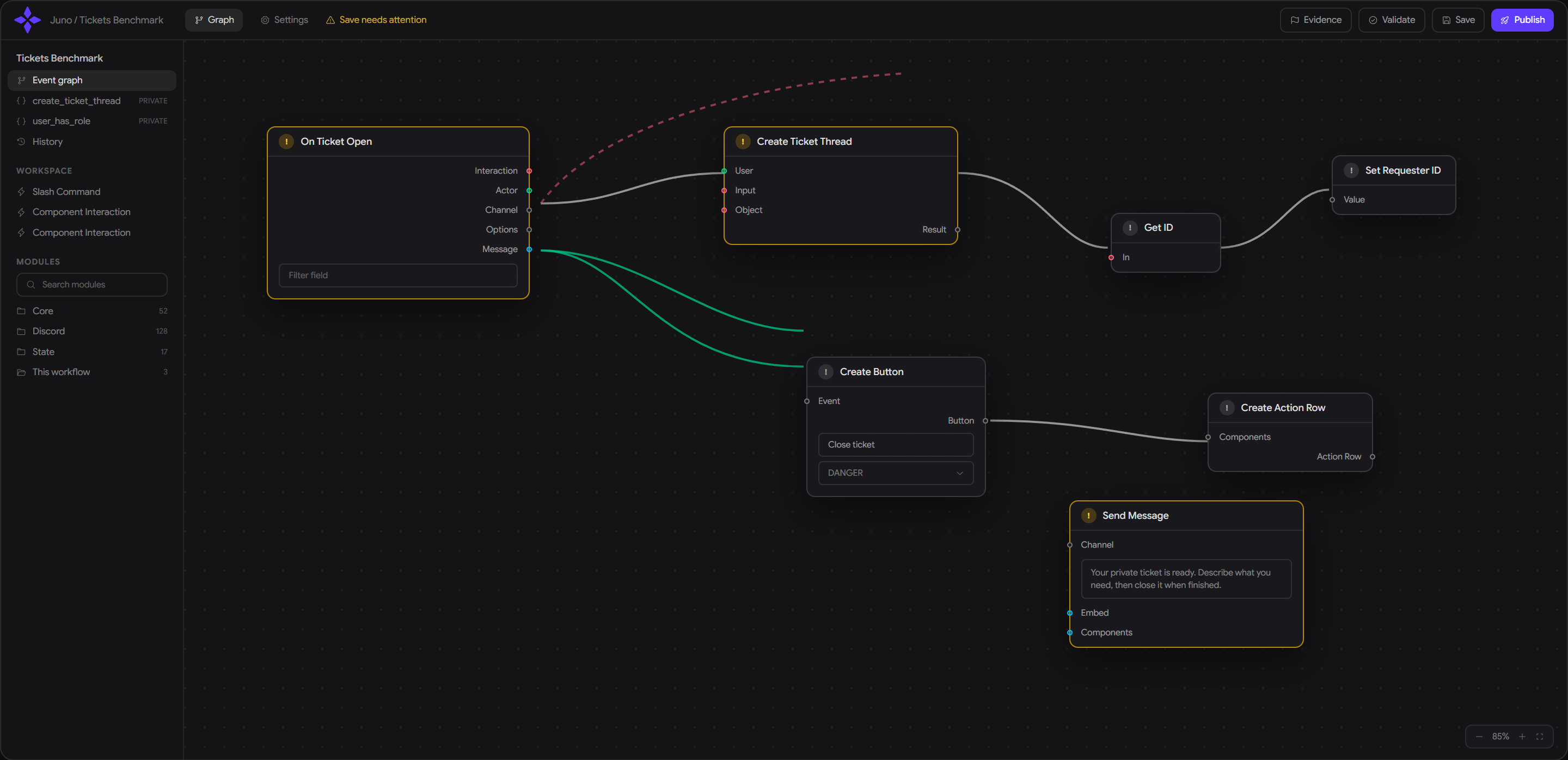1568x760 pixels.
Task: Zoom out with the minus icon
Action: point(1479,736)
